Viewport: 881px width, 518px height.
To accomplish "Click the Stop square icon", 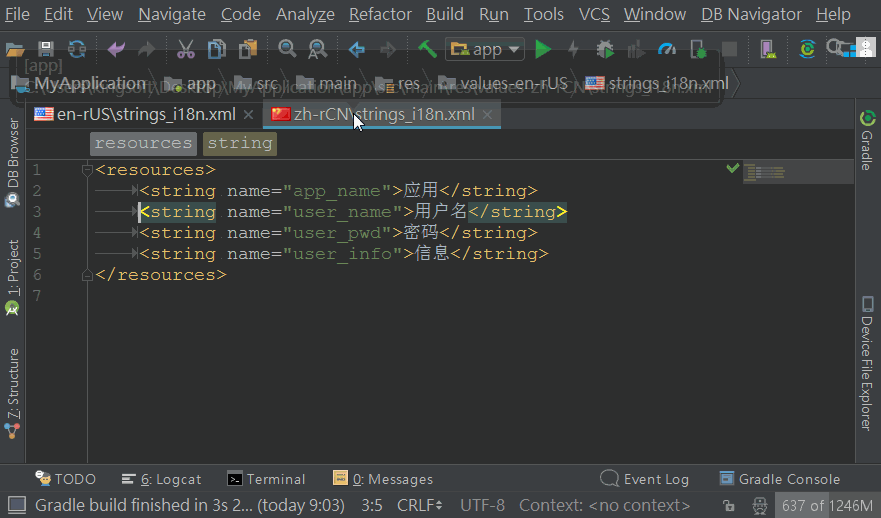I will 729,49.
